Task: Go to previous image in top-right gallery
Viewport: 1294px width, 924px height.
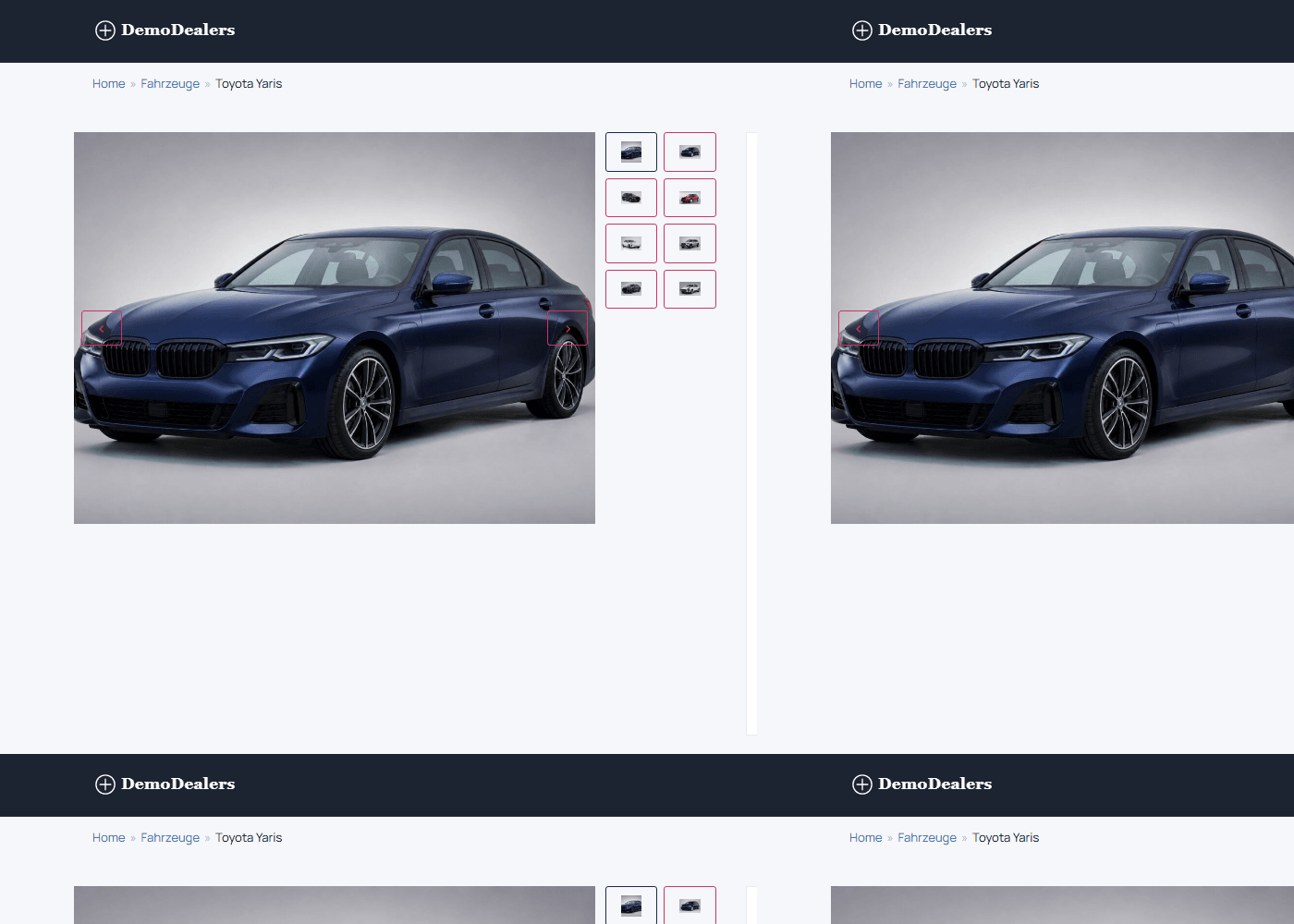Action: [x=859, y=328]
